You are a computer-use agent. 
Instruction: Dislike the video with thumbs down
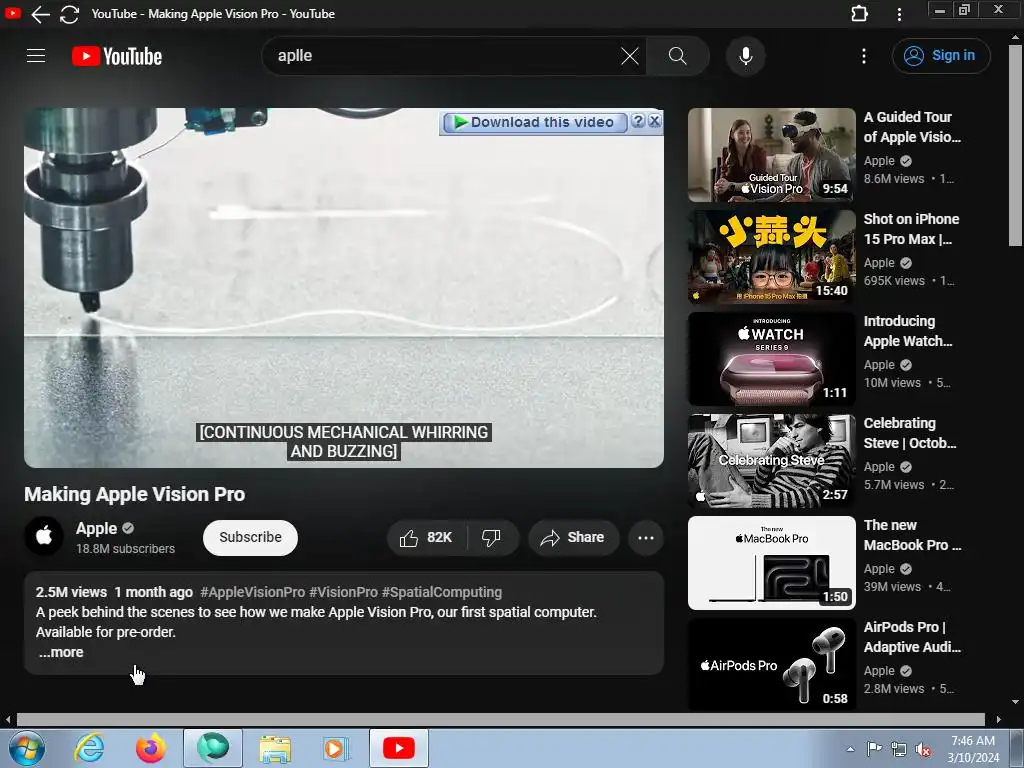[492, 537]
